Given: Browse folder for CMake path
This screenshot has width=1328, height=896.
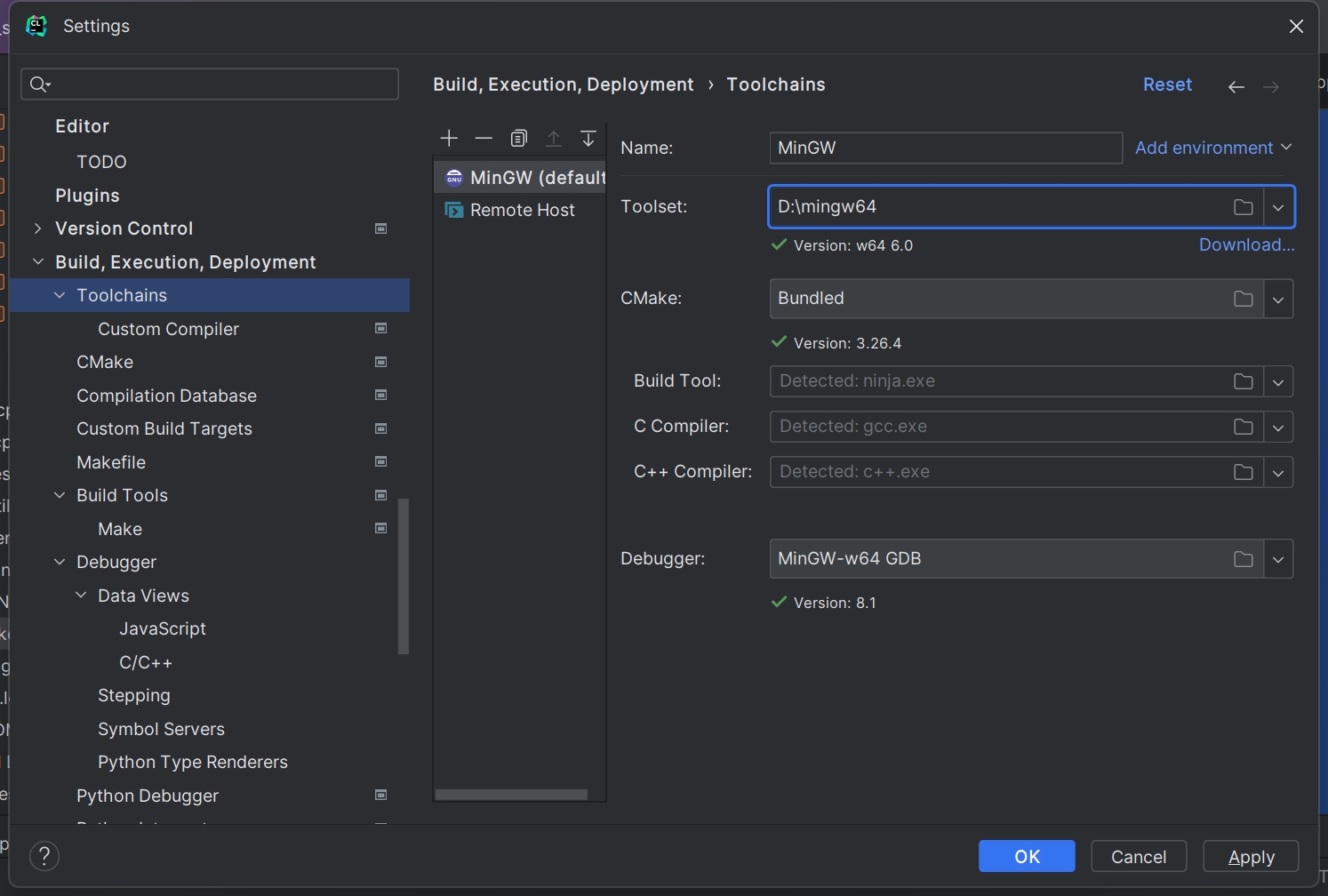Looking at the screenshot, I should pyautogui.click(x=1244, y=299).
